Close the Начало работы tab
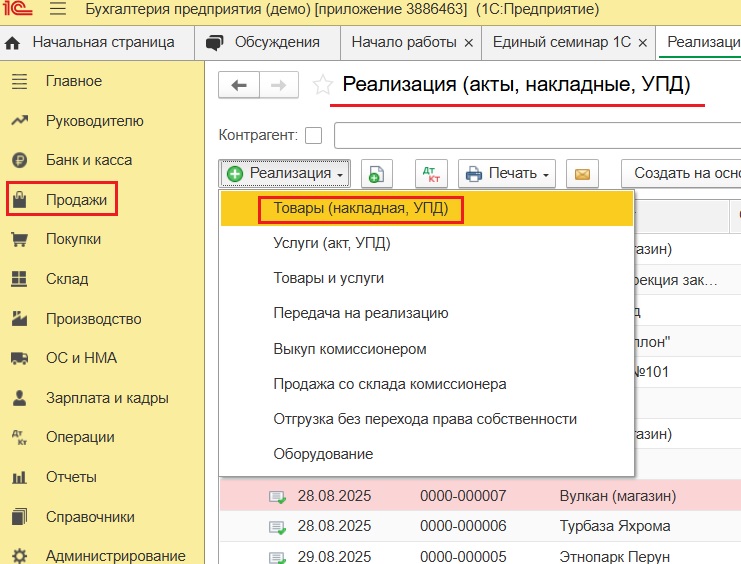 pos(468,43)
